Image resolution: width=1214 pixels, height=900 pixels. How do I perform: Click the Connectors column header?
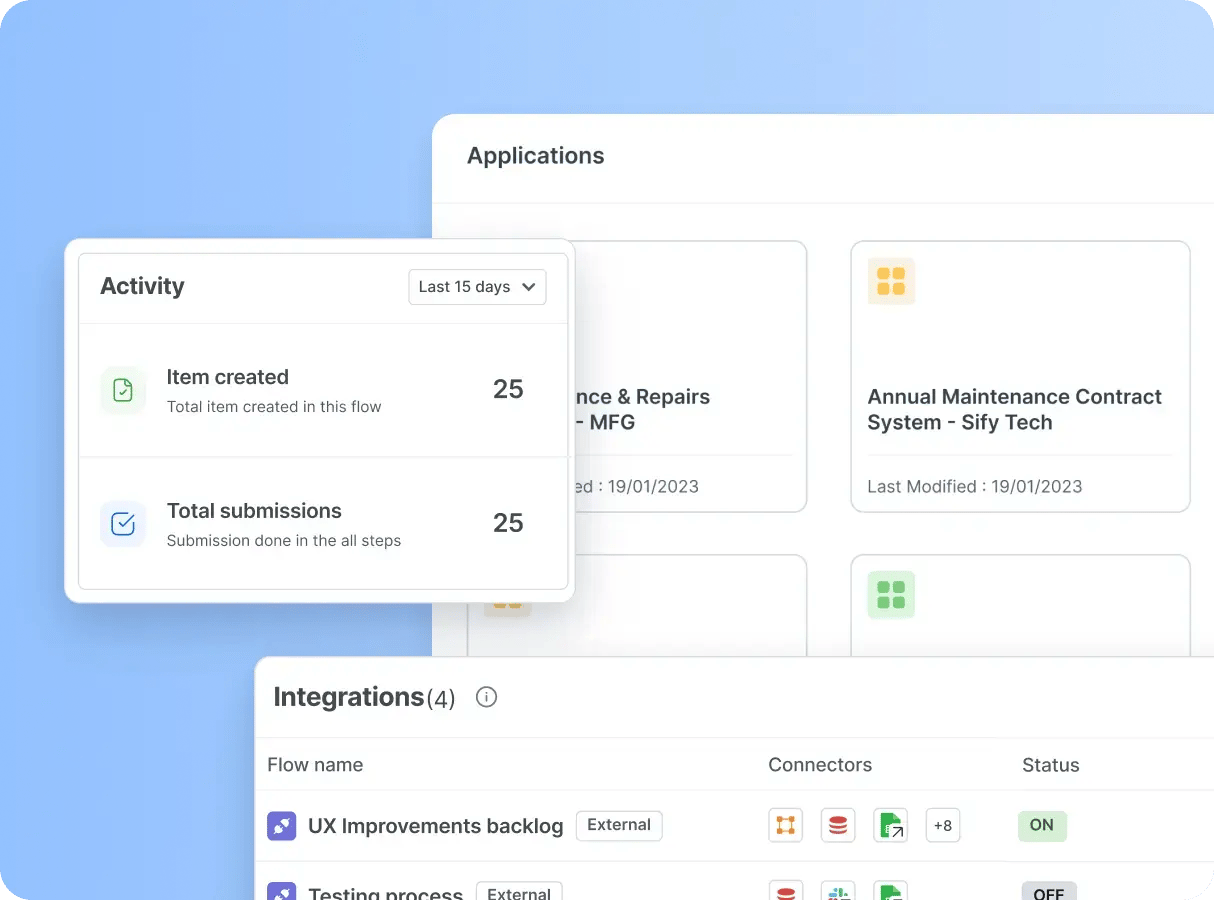[x=820, y=765]
